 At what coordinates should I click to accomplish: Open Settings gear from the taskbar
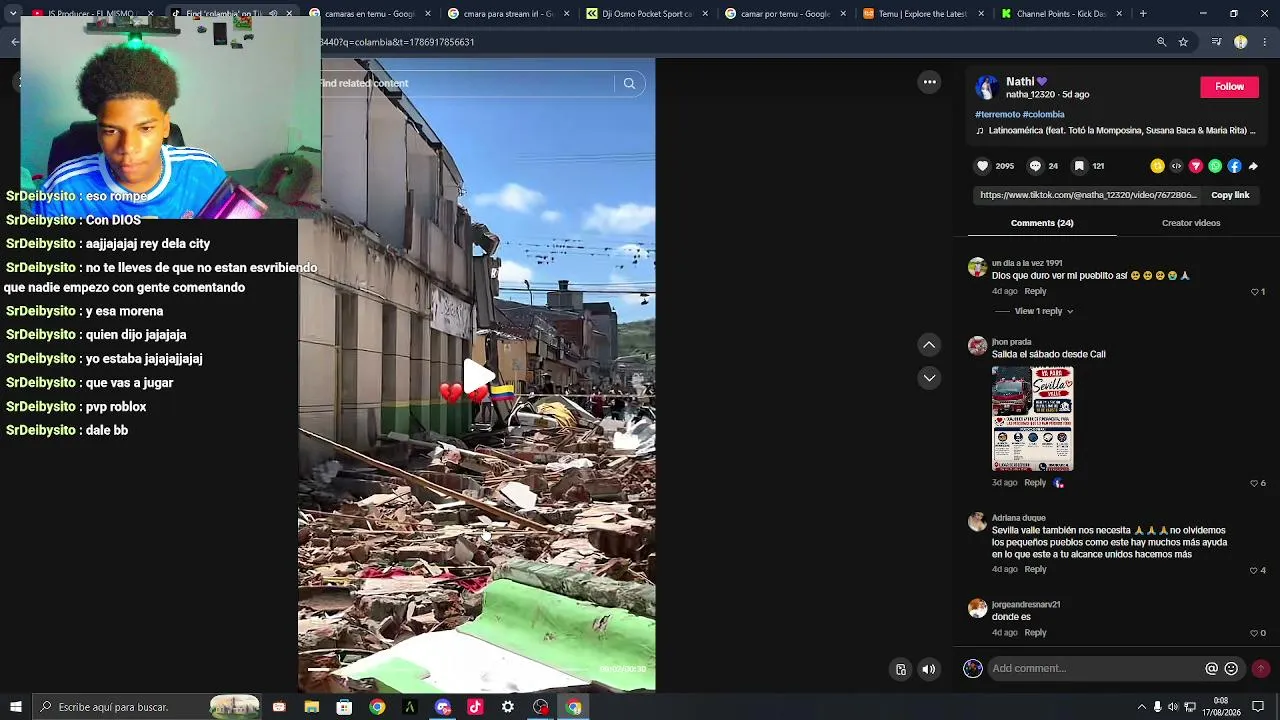click(x=508, y=707)
